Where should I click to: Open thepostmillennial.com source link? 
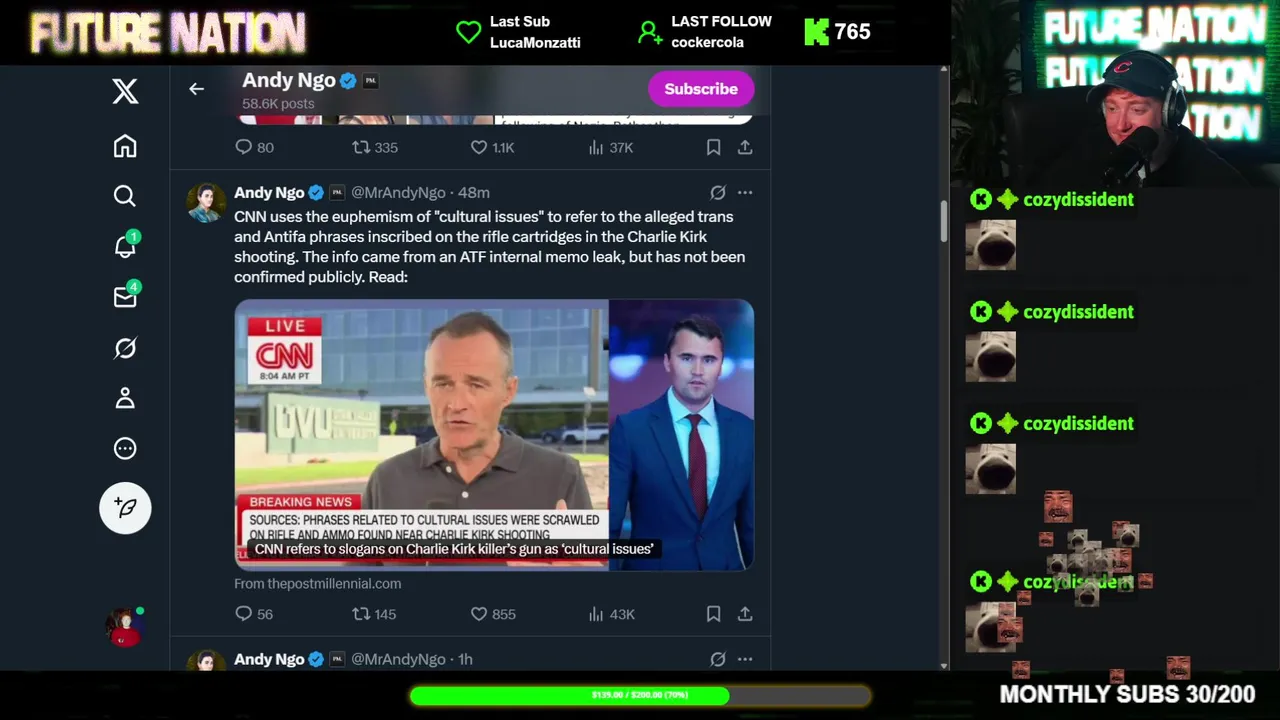(318, 583)
